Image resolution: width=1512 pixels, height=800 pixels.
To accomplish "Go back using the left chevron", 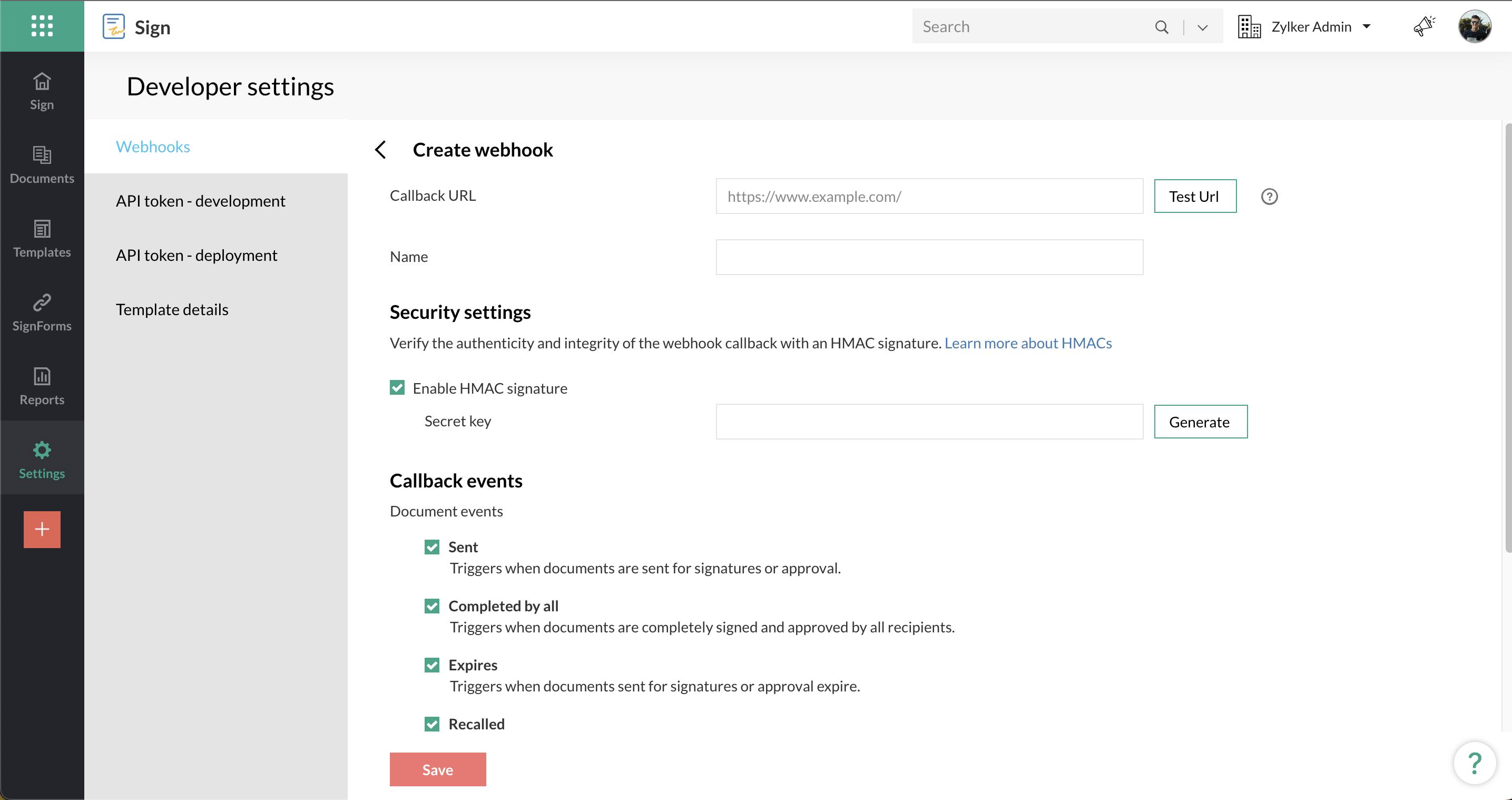I will pyautogui.click(x=380, y=150).
